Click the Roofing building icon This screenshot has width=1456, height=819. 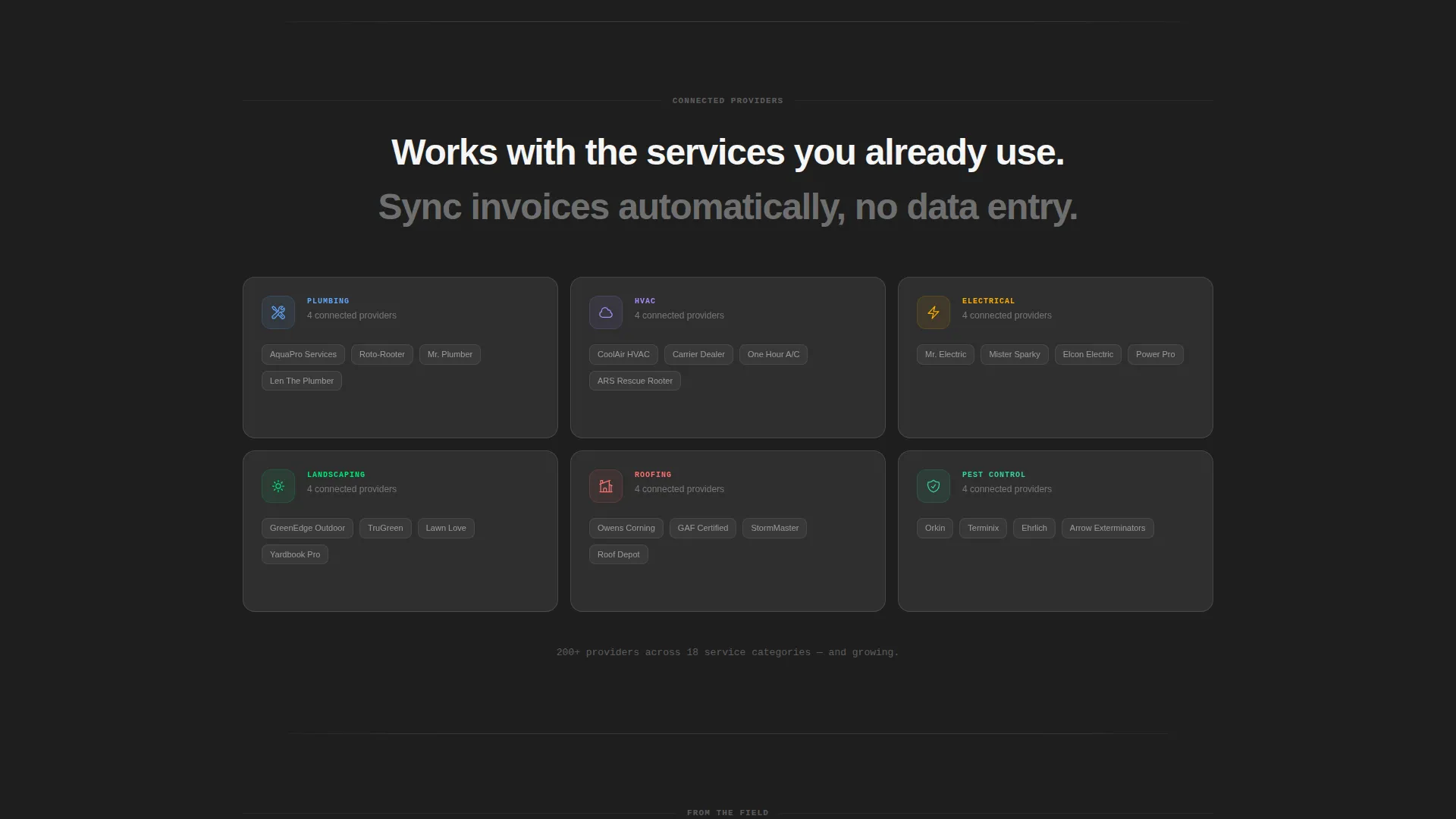click(x=606, y=486)
